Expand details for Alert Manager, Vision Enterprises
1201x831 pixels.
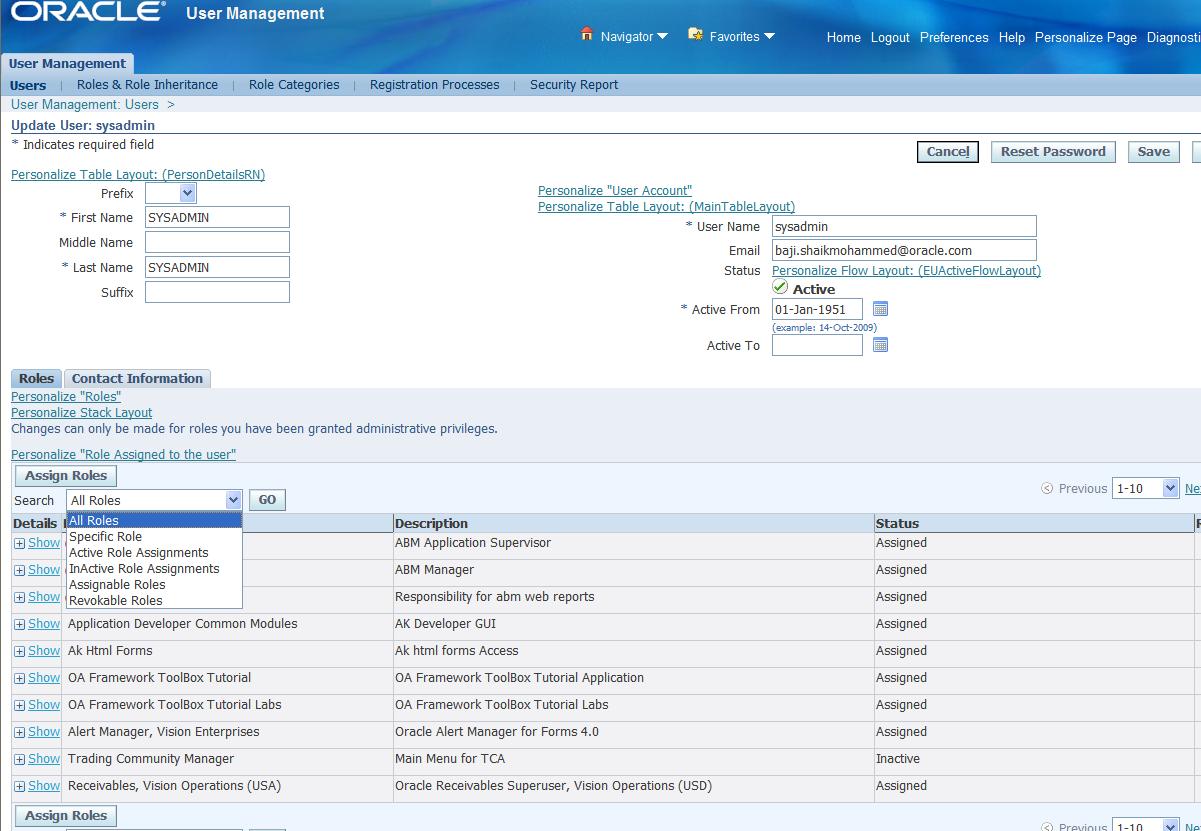pyautogui.click(x=20, y=732)
